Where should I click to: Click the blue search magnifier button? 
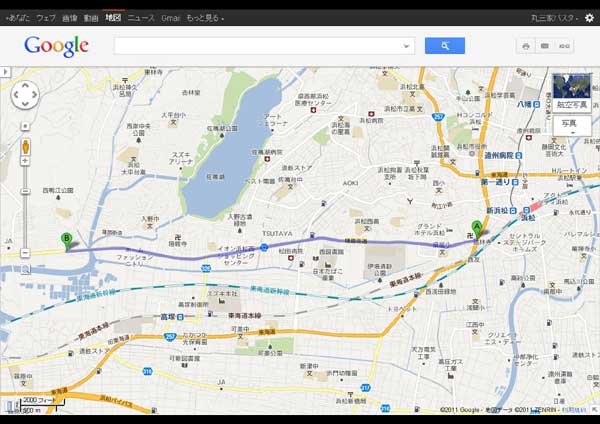click(x=445, y=46)
